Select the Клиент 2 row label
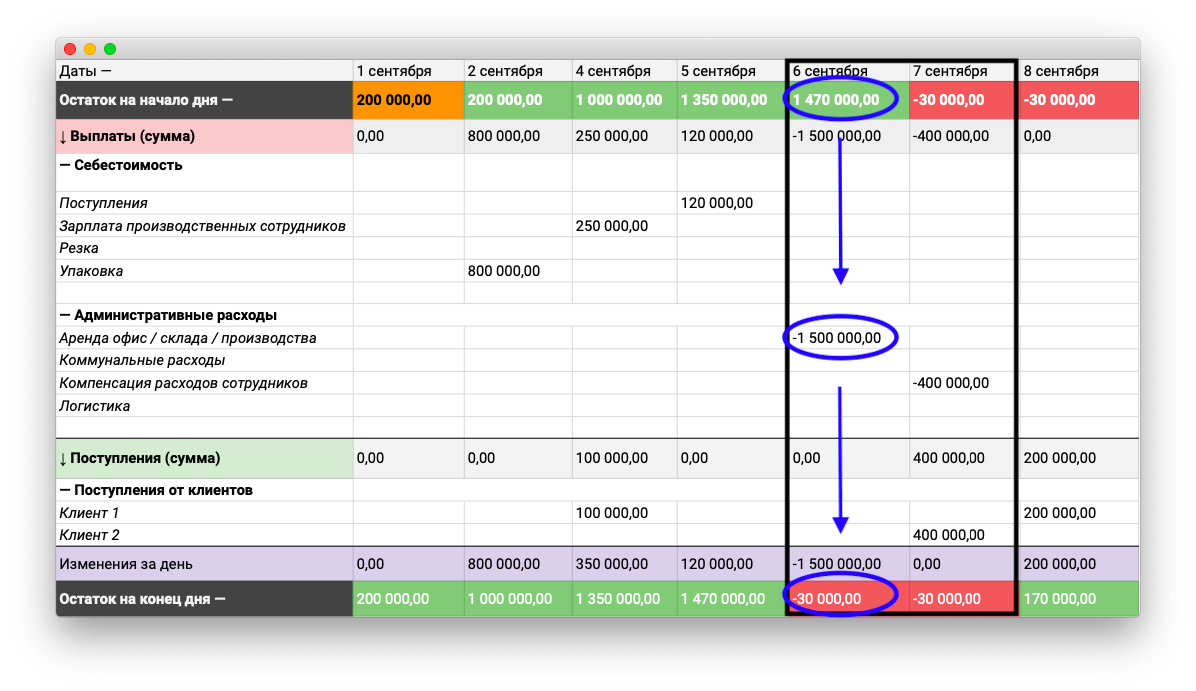This screenshot has width=1196, height=691. click(x=90, y=535)
